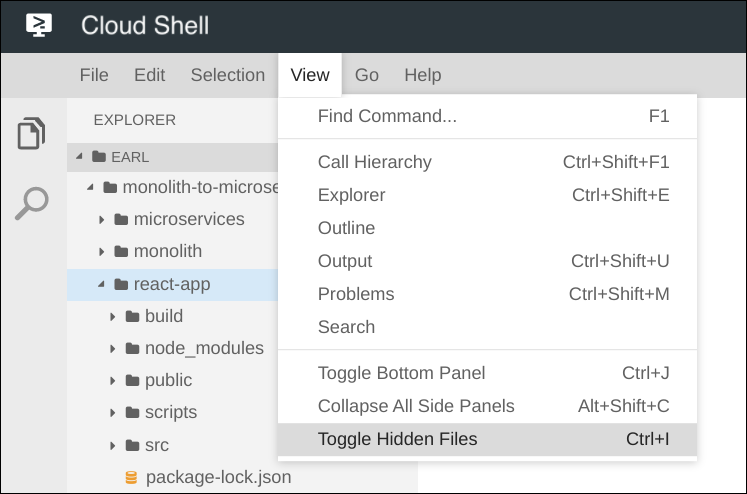
Task: Select the src folder in tree
Action: click(156, 445)
